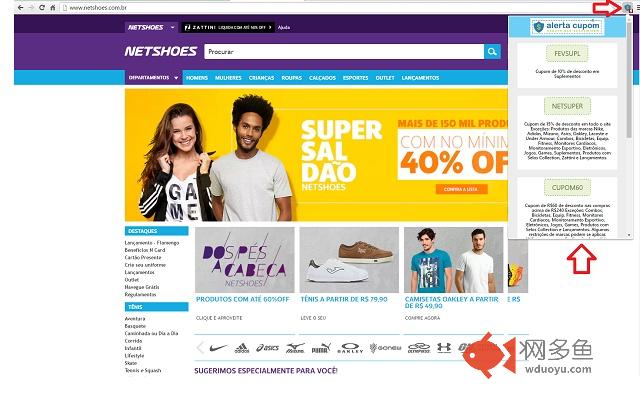Open the Outlet menu item

coord(385,78)
